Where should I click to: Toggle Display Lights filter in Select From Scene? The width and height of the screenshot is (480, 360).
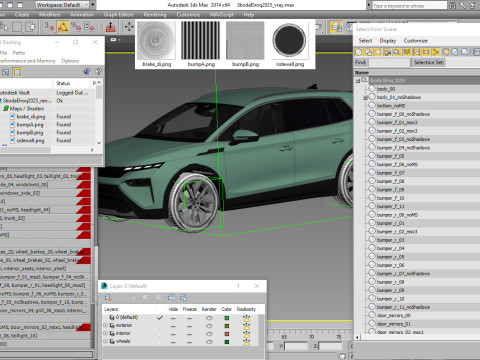378,52
